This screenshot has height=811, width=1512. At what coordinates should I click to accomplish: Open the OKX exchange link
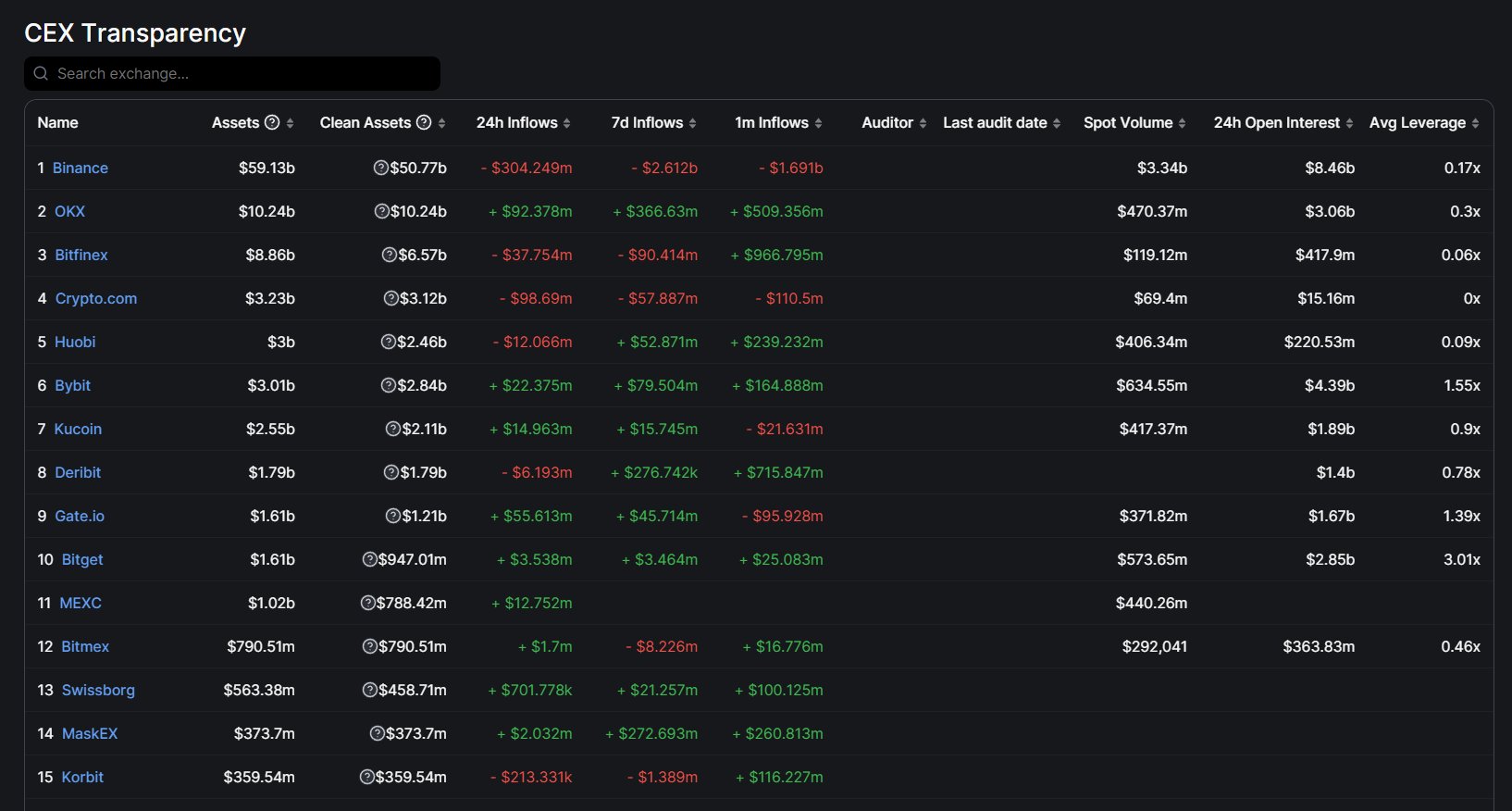(69, 211)
